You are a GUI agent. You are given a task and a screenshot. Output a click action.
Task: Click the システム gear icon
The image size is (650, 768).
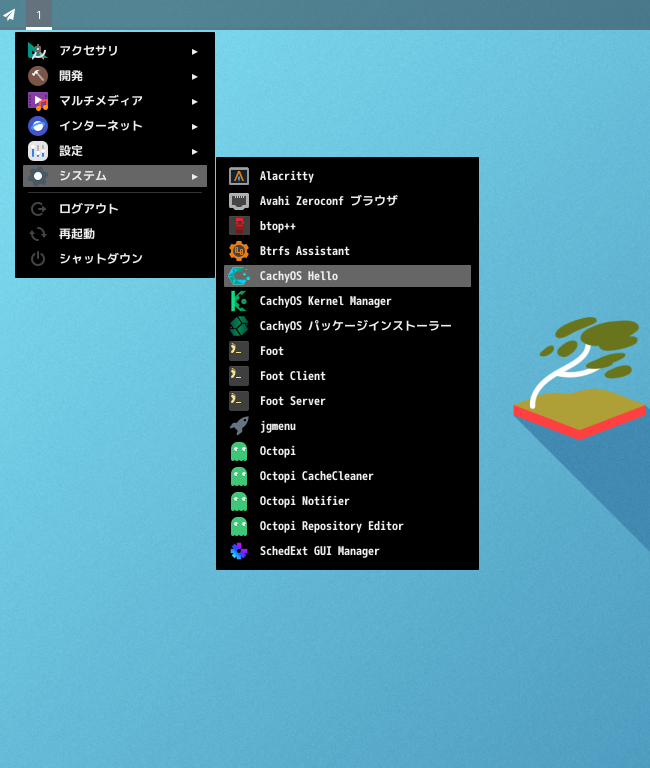38,176
